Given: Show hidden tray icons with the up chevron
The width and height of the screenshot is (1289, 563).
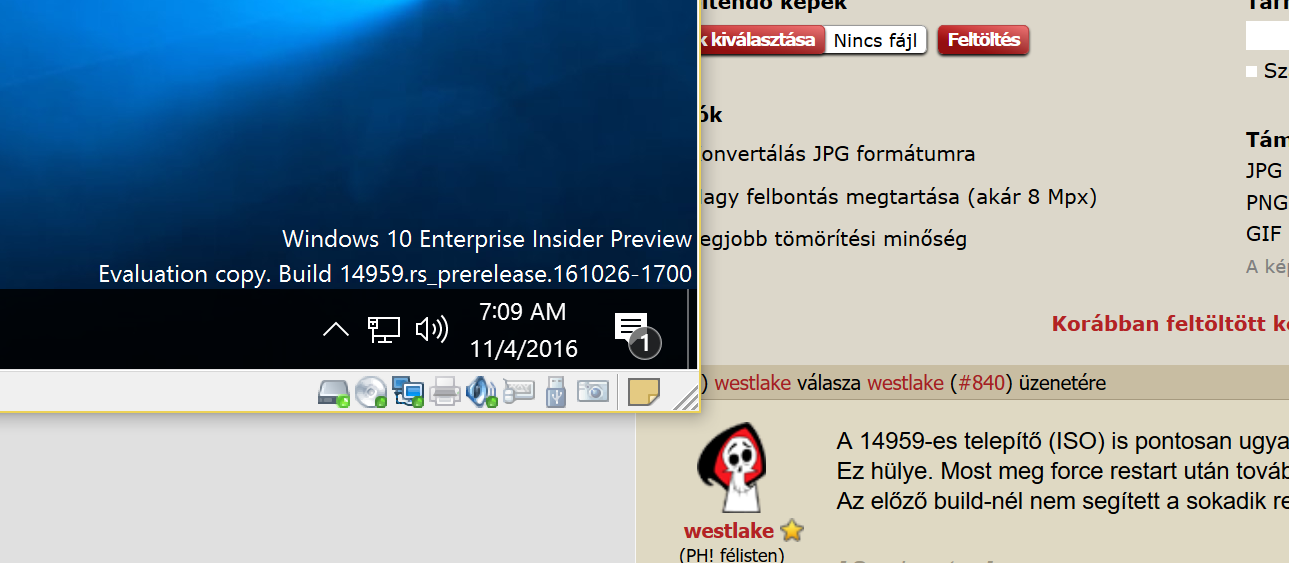Looking at the screenshot, I should (x=336, y=329).
